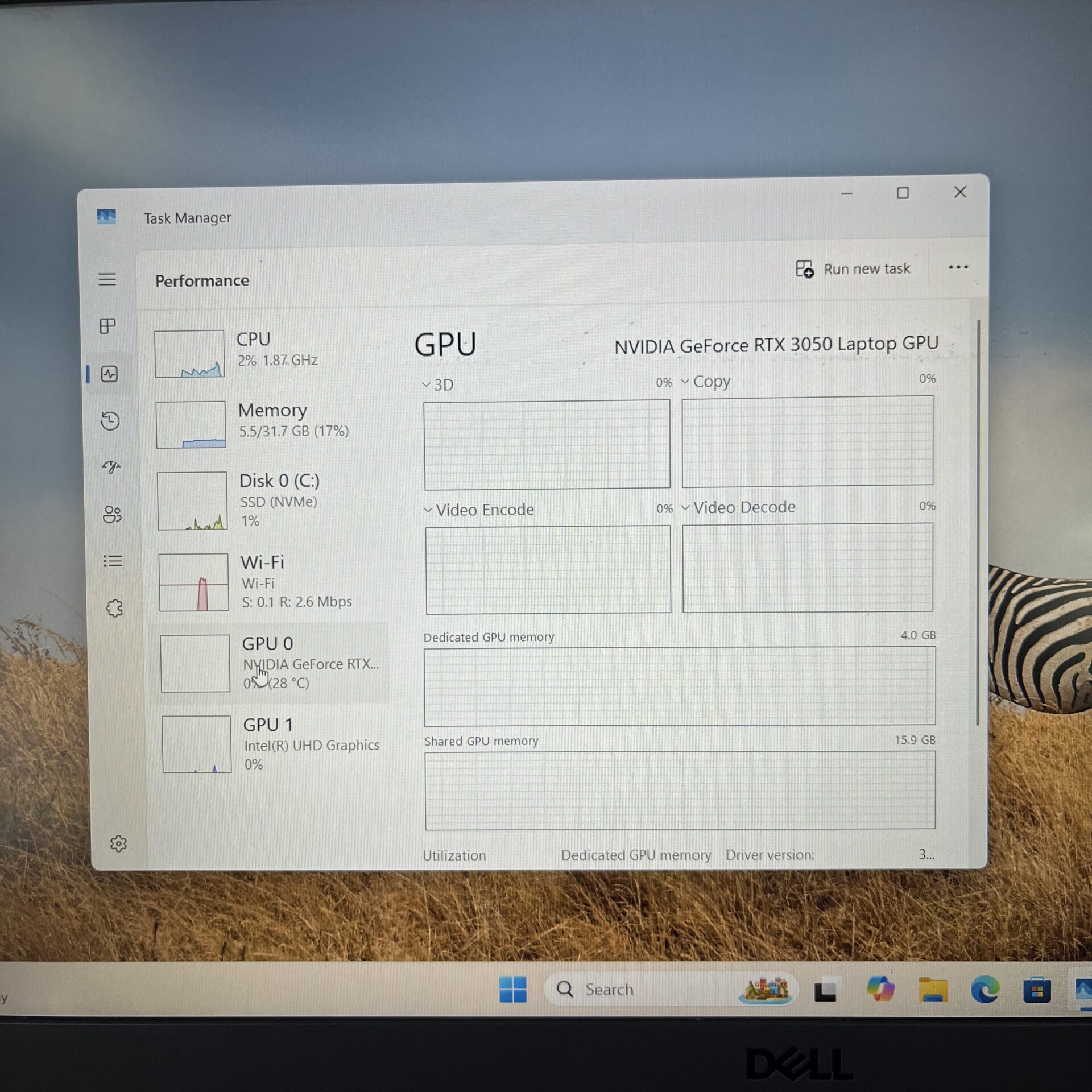Select the Memory performance entry
1092x1092 pixels.
tap(268, 424)
